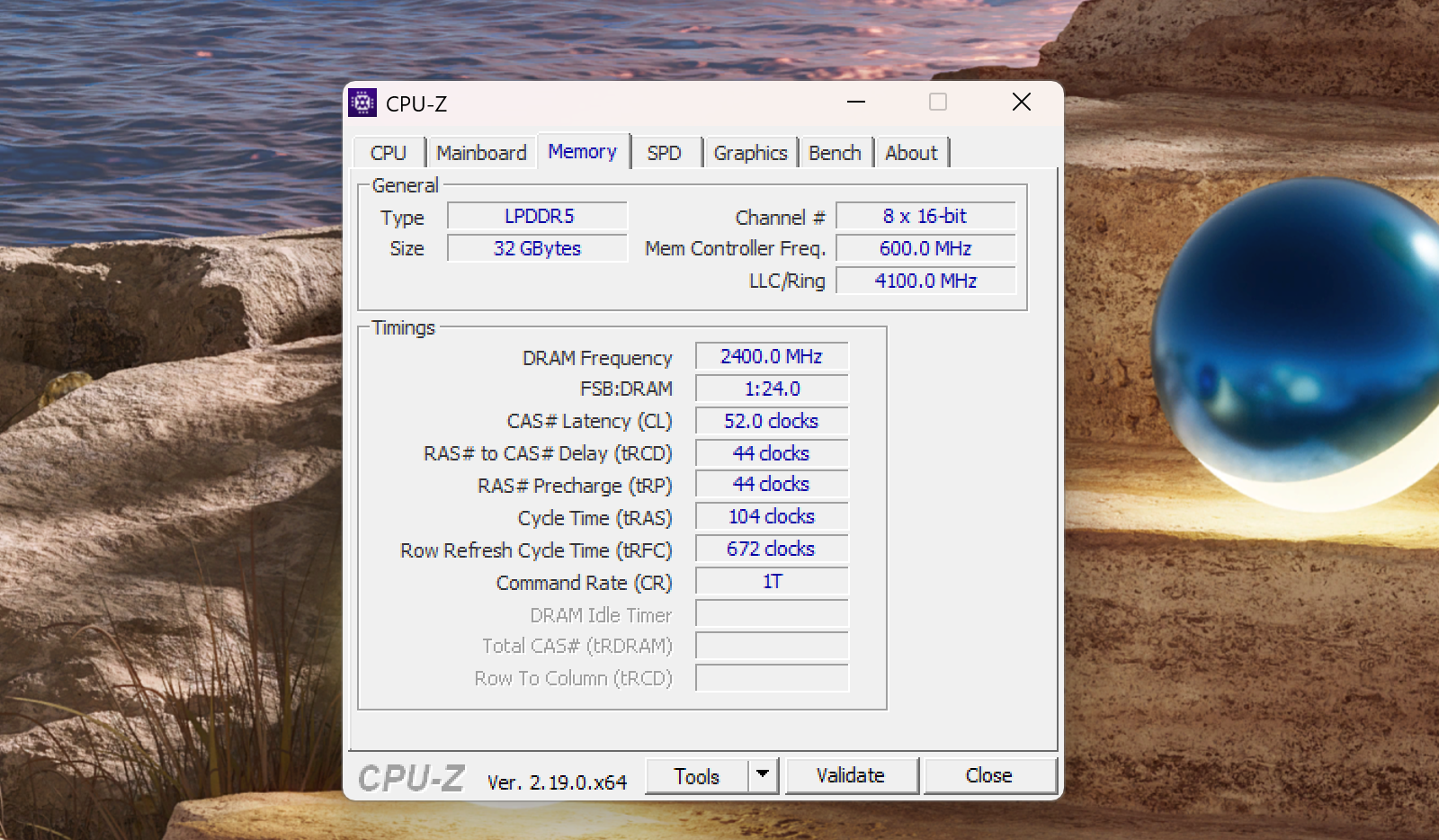The width and height of the screenshot is (1439, 840).
Task: Click the CPU-Z app icon in title bar
Action: (x=362, y=103)
